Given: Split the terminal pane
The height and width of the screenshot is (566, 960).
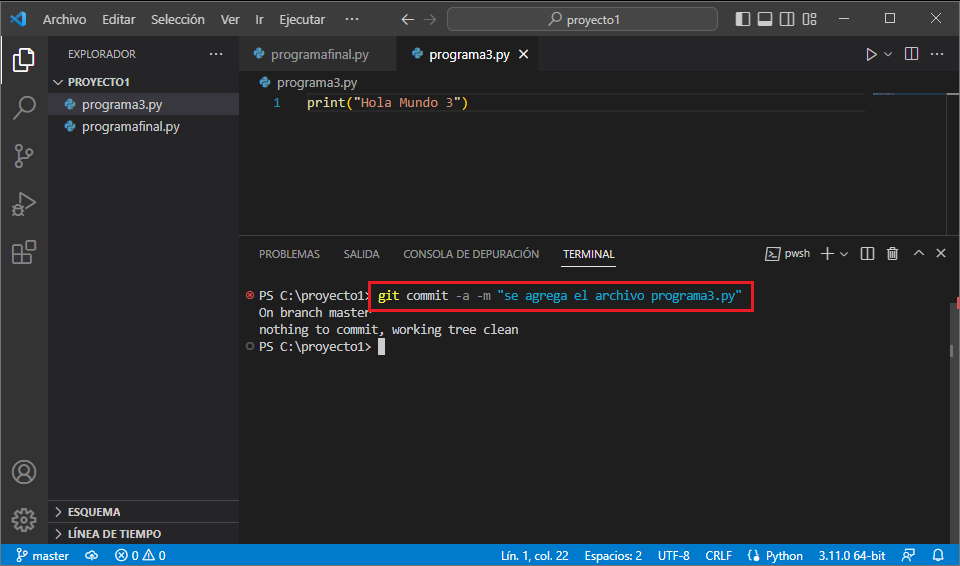Looking at the screenshot, I should 867,254.
